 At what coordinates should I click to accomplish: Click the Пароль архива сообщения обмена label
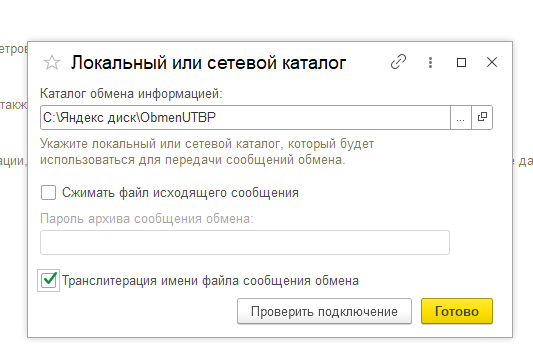[x=147, y=219]
